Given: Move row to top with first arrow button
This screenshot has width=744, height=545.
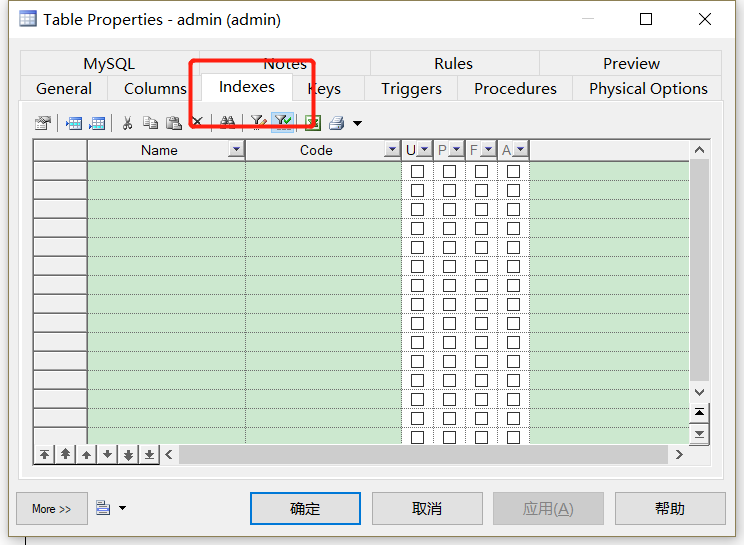Looking at the screenshot, I should (44, 455).
